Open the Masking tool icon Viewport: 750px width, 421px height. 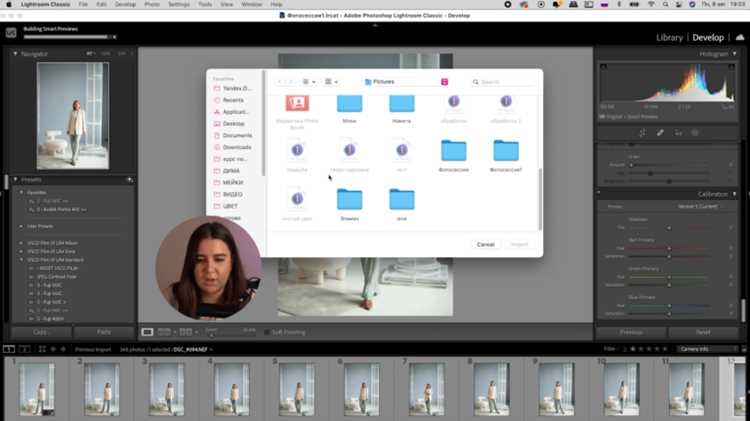[x=695, y=133]
